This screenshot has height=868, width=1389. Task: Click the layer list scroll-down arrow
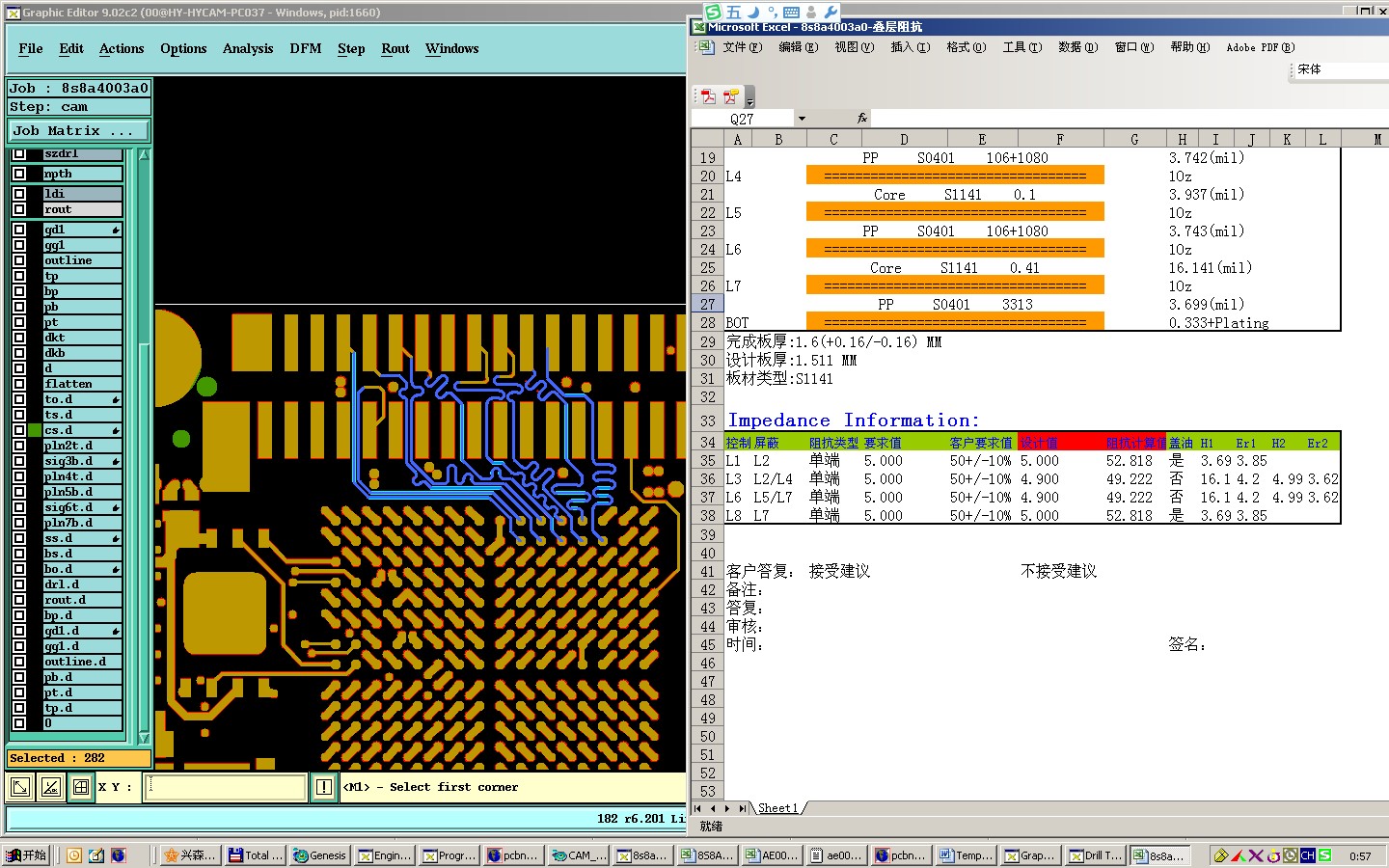145,738
